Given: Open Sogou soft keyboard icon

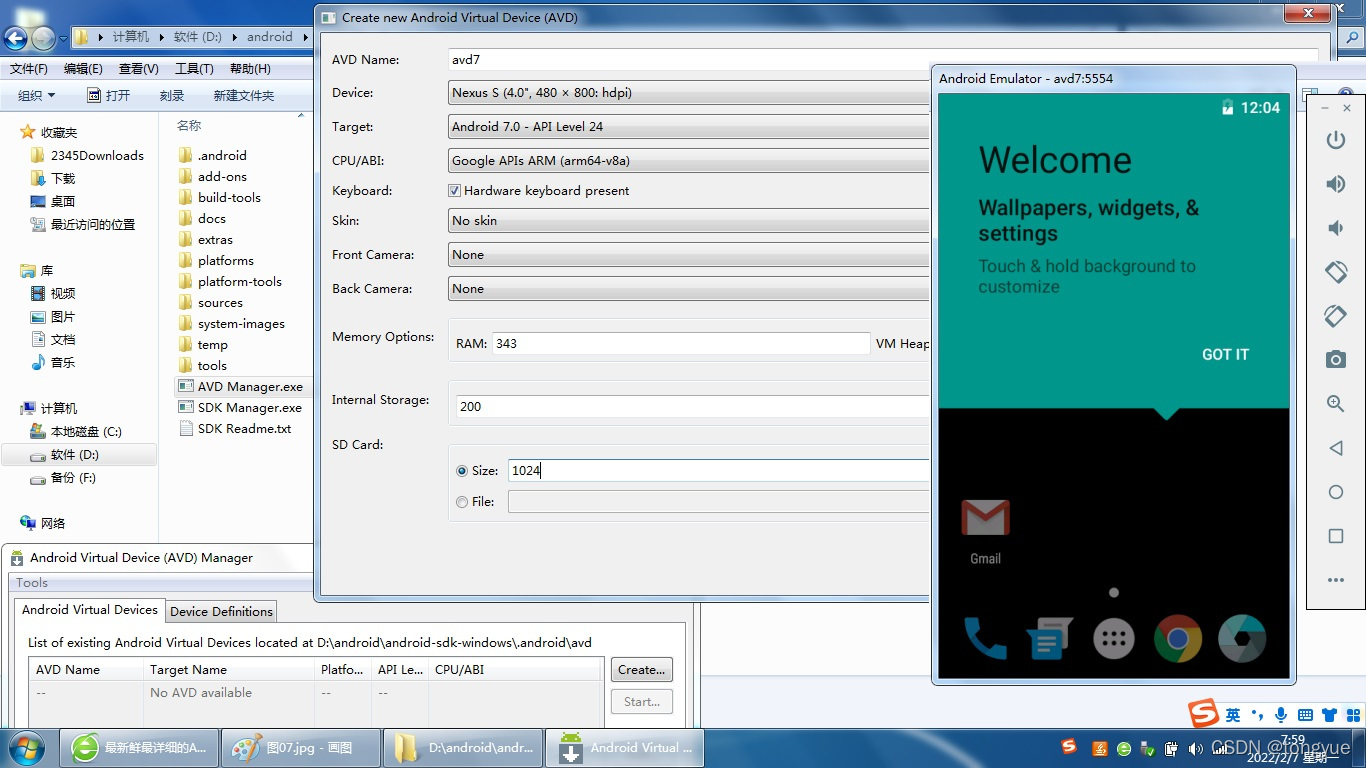Looking at the screenshot, I should click(x=1305, y=715).
